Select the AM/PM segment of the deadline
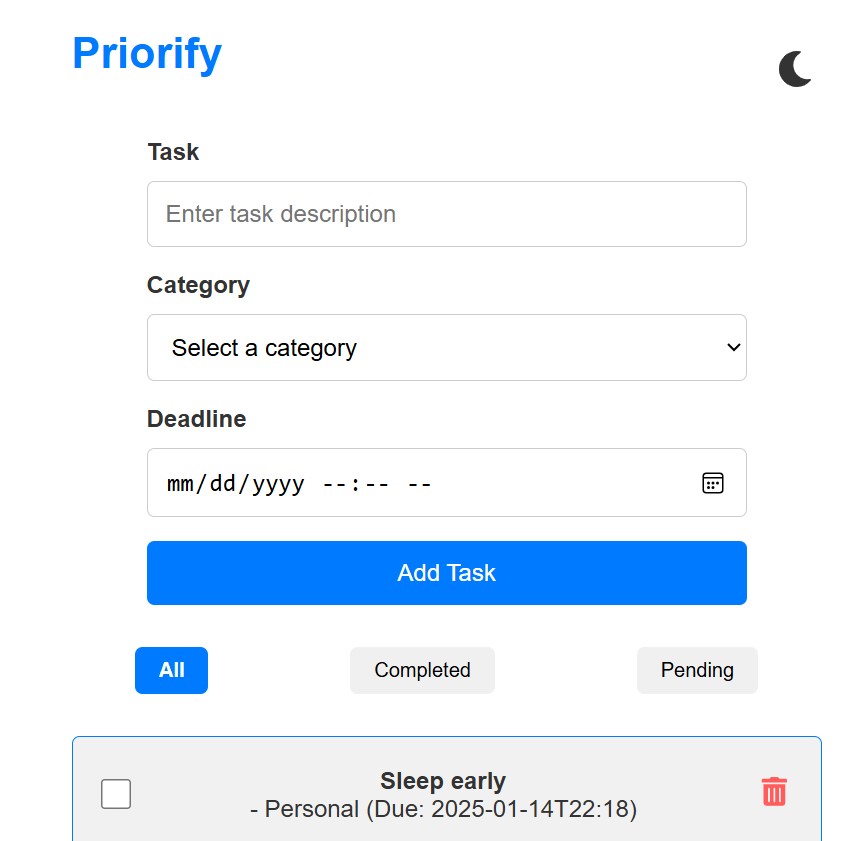 [x=419, y=484]
